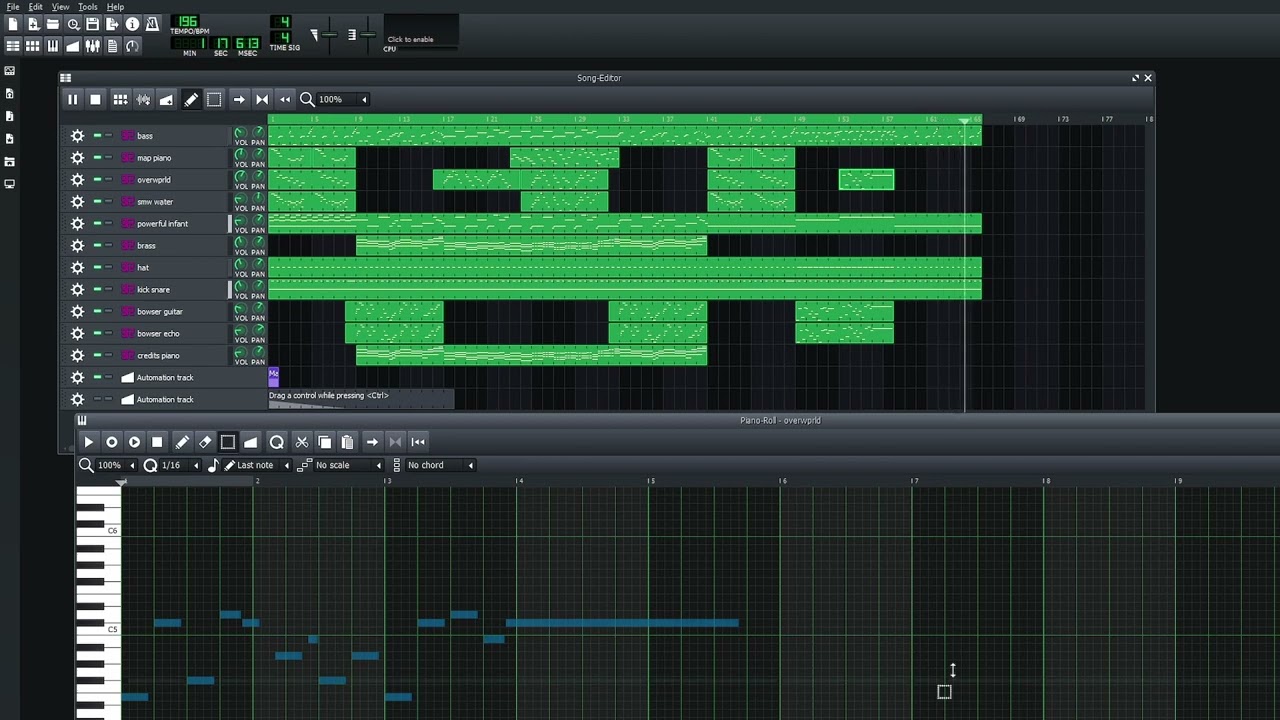Show the What's This info icon
This screenshot has height=720, width=1280.
132,24
